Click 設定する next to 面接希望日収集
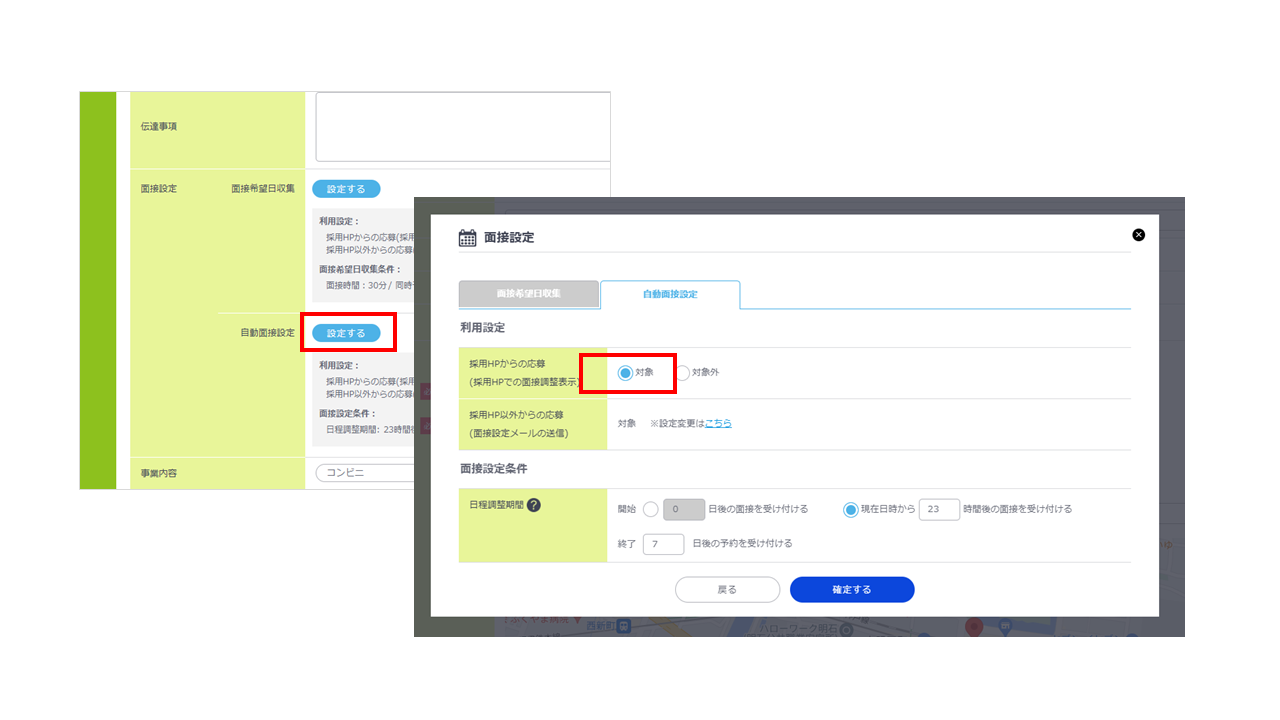1280x720 pixels. pyautogui.click(x=346, y=189)
